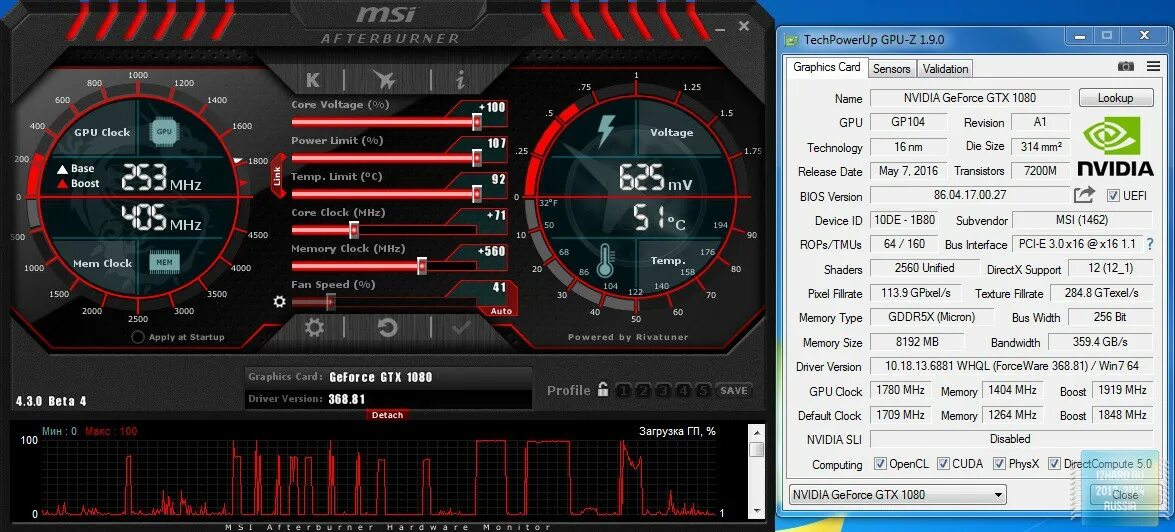Click the fan speed gear icon

tap(280, 301)
